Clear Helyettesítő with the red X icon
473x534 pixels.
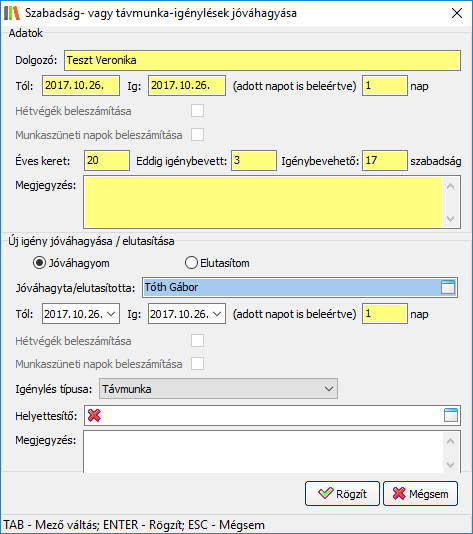94,415
